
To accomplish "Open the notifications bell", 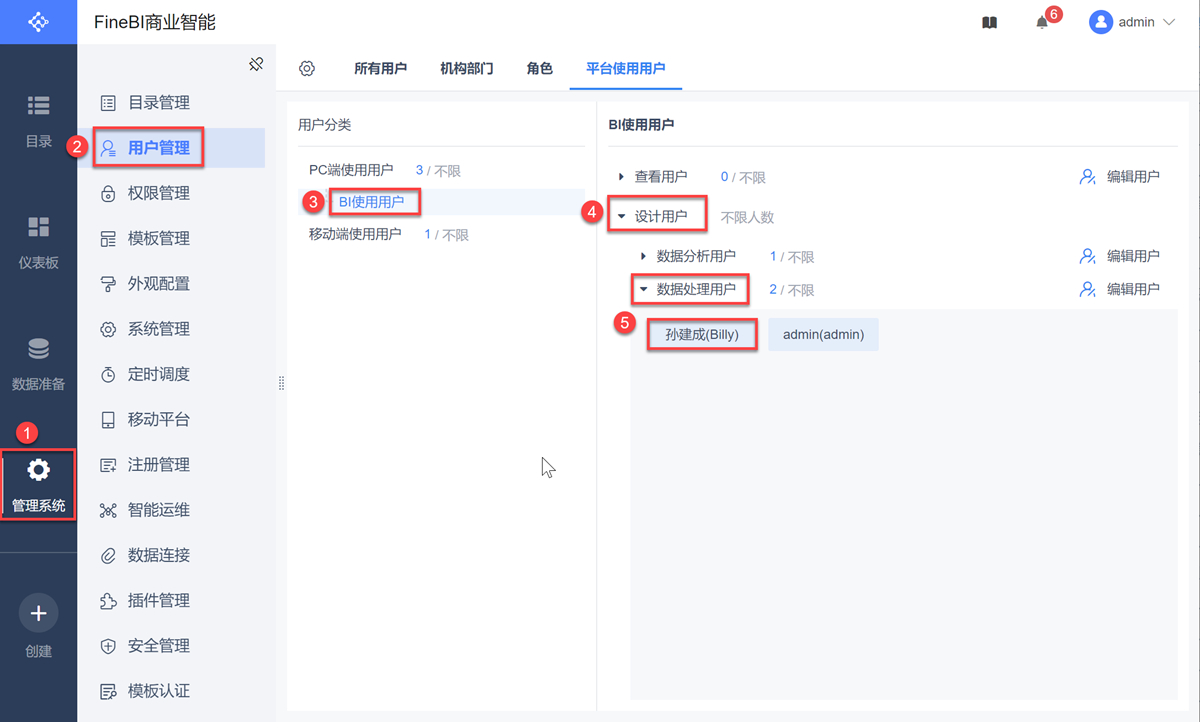I will coord(1042,22).
